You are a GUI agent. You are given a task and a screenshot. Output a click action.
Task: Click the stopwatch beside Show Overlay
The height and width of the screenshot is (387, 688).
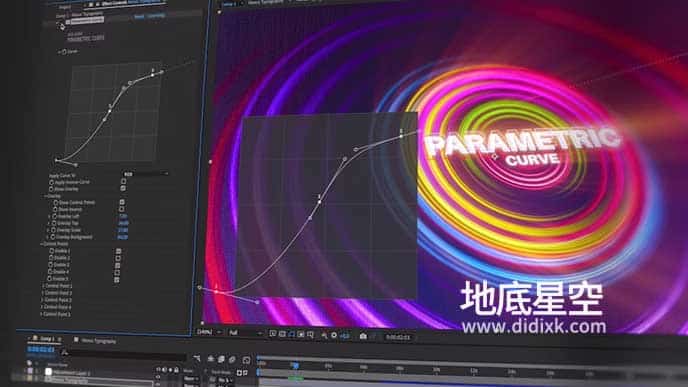pos(51,189)
